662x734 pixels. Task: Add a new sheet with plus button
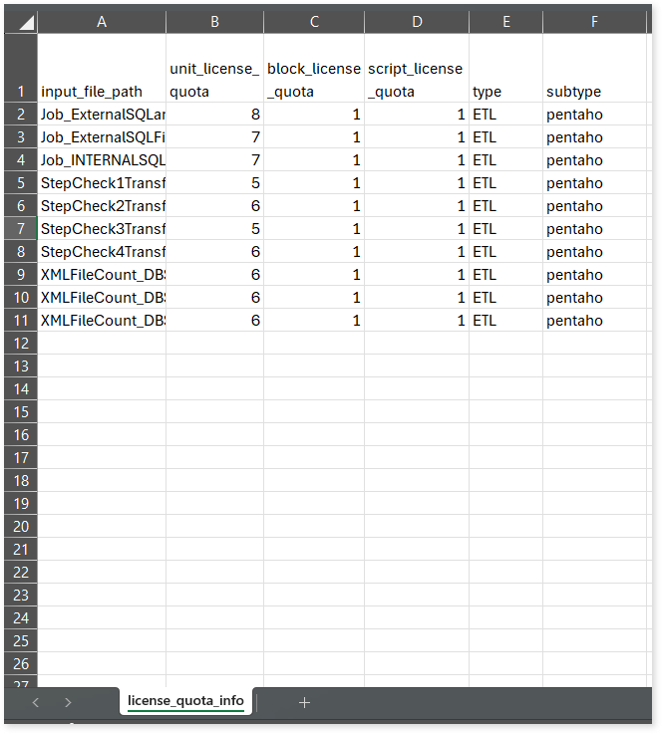(x=305, y=702)
